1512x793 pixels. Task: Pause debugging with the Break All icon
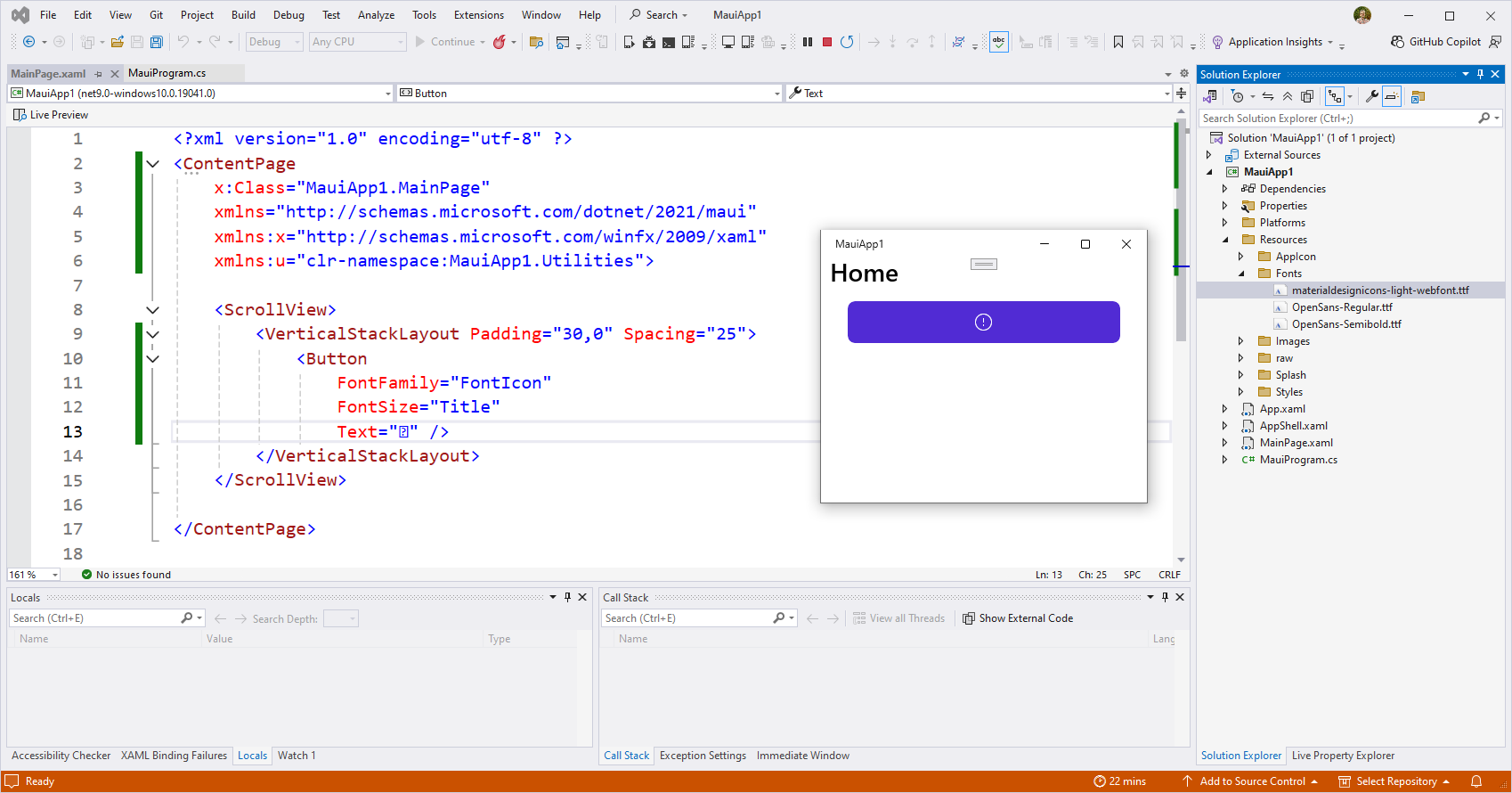pyautogui.click(x=808, y=42)
